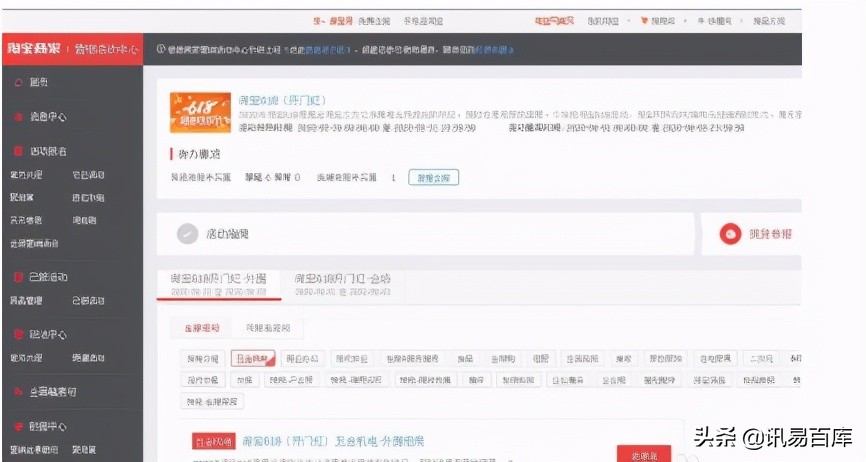The image size is (866, 462).
Task: Select the active tab with red underline
Action: (x=219, y=284)
